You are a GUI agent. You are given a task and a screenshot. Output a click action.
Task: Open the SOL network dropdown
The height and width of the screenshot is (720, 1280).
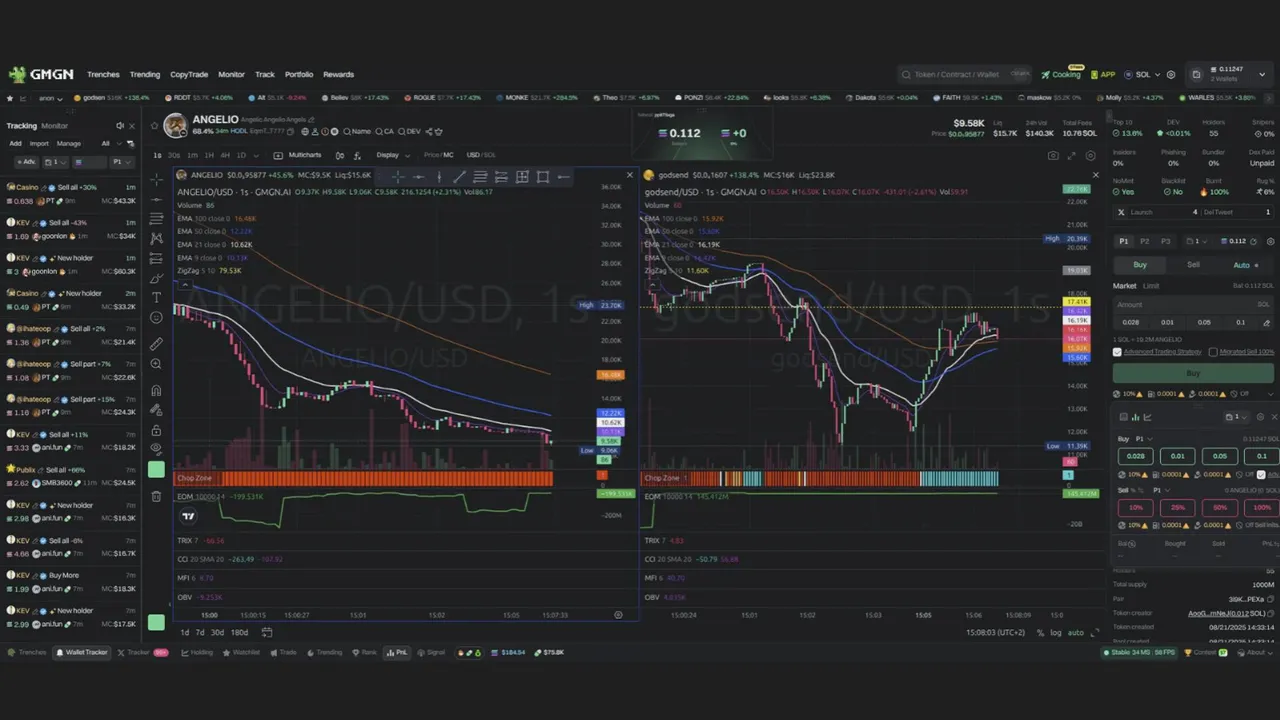click(1141, 74)
